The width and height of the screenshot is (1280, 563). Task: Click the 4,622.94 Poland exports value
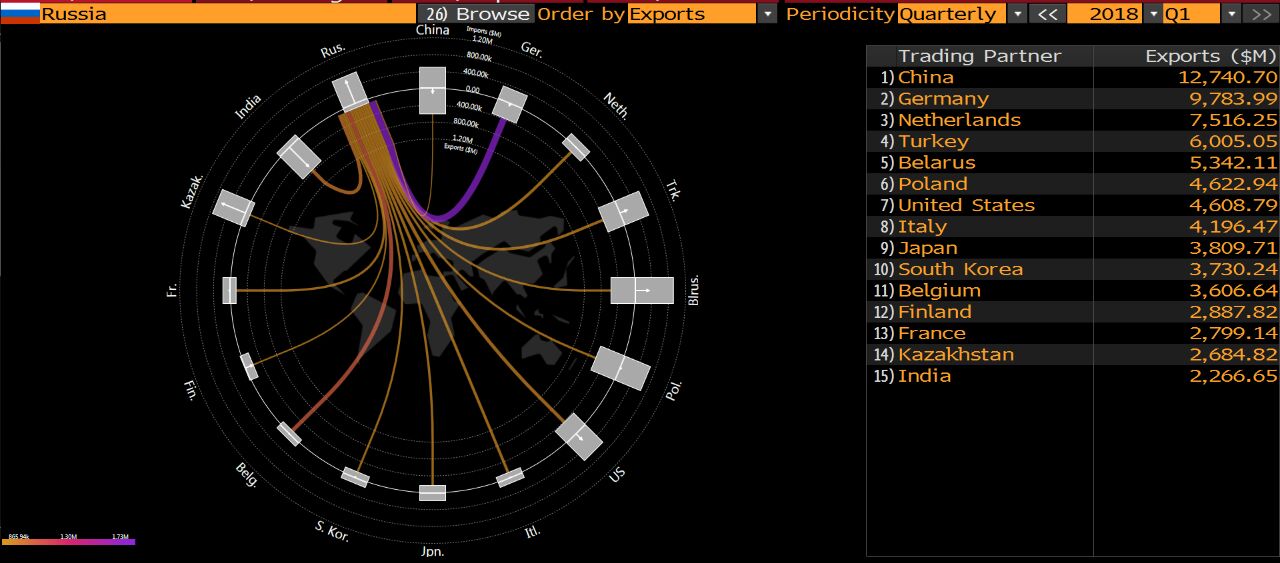pyautogui.click(x=1233, y=184)
